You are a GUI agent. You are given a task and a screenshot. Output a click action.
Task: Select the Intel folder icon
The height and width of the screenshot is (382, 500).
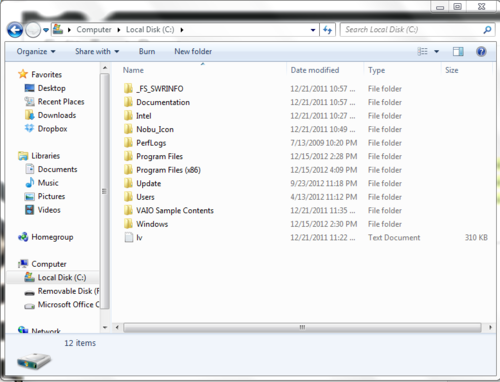[128, 116]
